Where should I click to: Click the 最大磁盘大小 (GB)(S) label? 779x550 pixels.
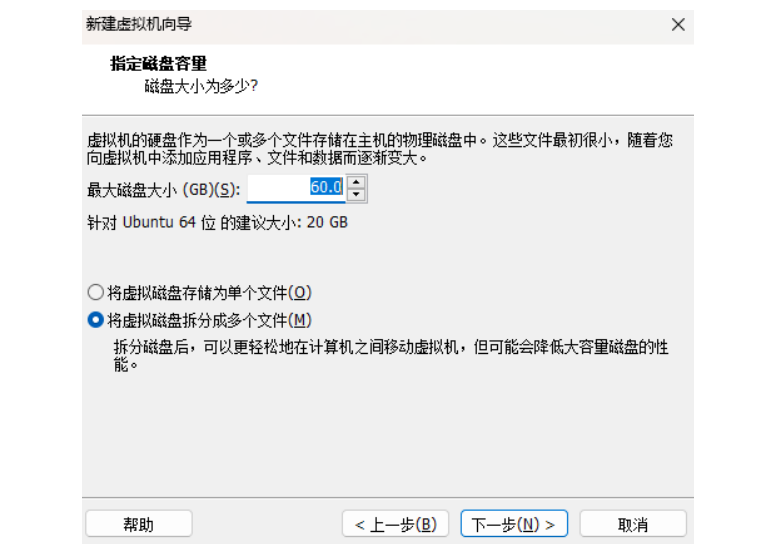point(163,189)
